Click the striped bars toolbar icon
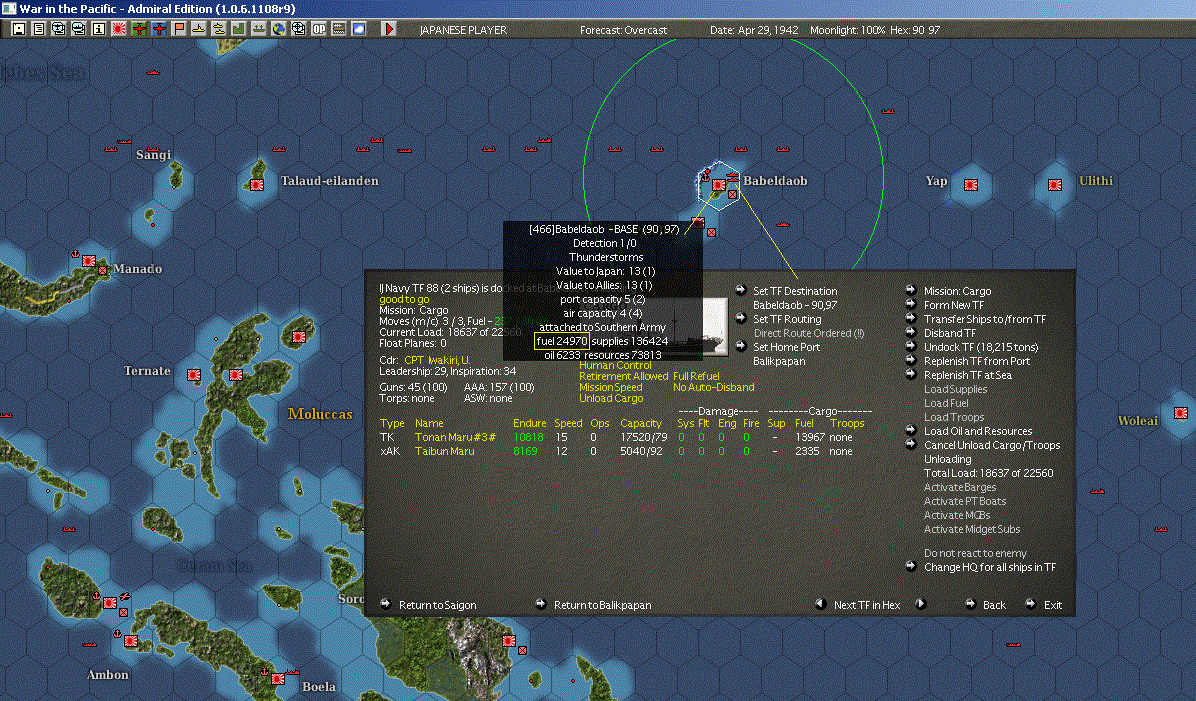The width and height of the screenshot is (1196, 701). pyautogui.click(x=339, y=29)
